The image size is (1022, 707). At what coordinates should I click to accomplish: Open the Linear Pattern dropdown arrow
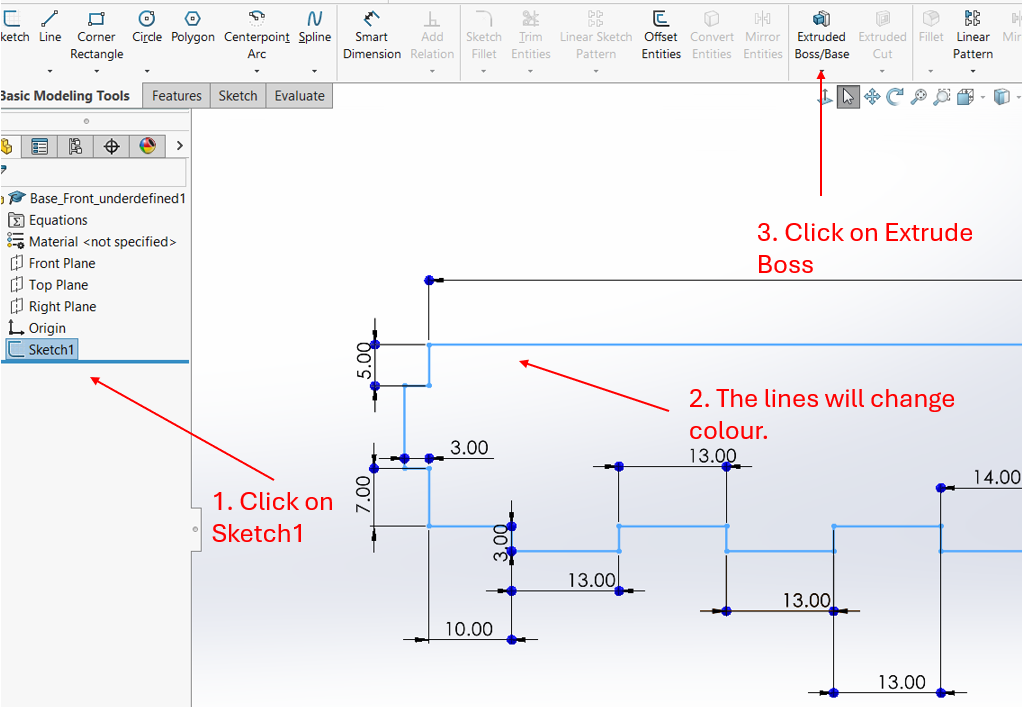pos(973,71)
